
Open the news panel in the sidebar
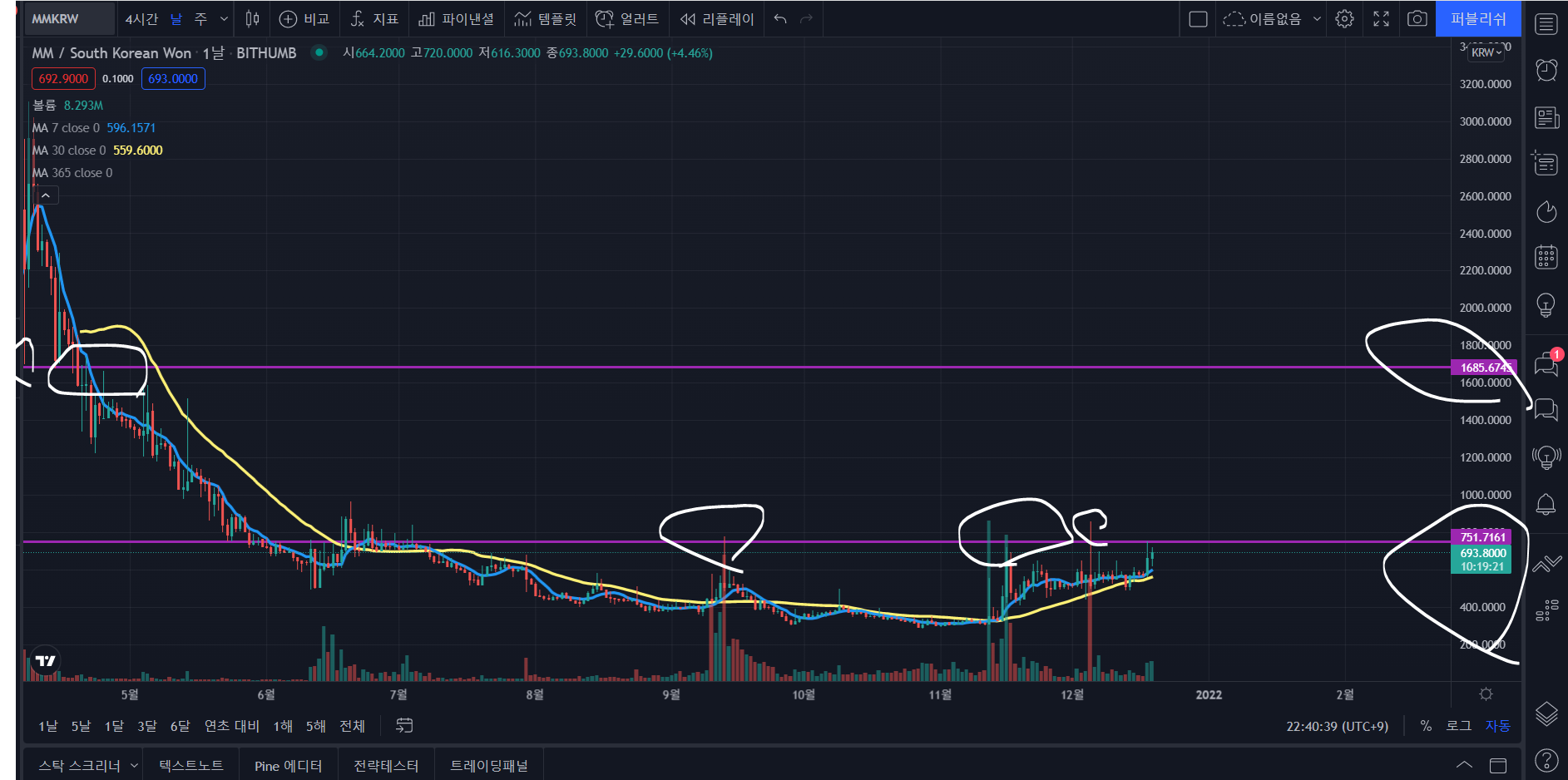[x=1546, y=117]
